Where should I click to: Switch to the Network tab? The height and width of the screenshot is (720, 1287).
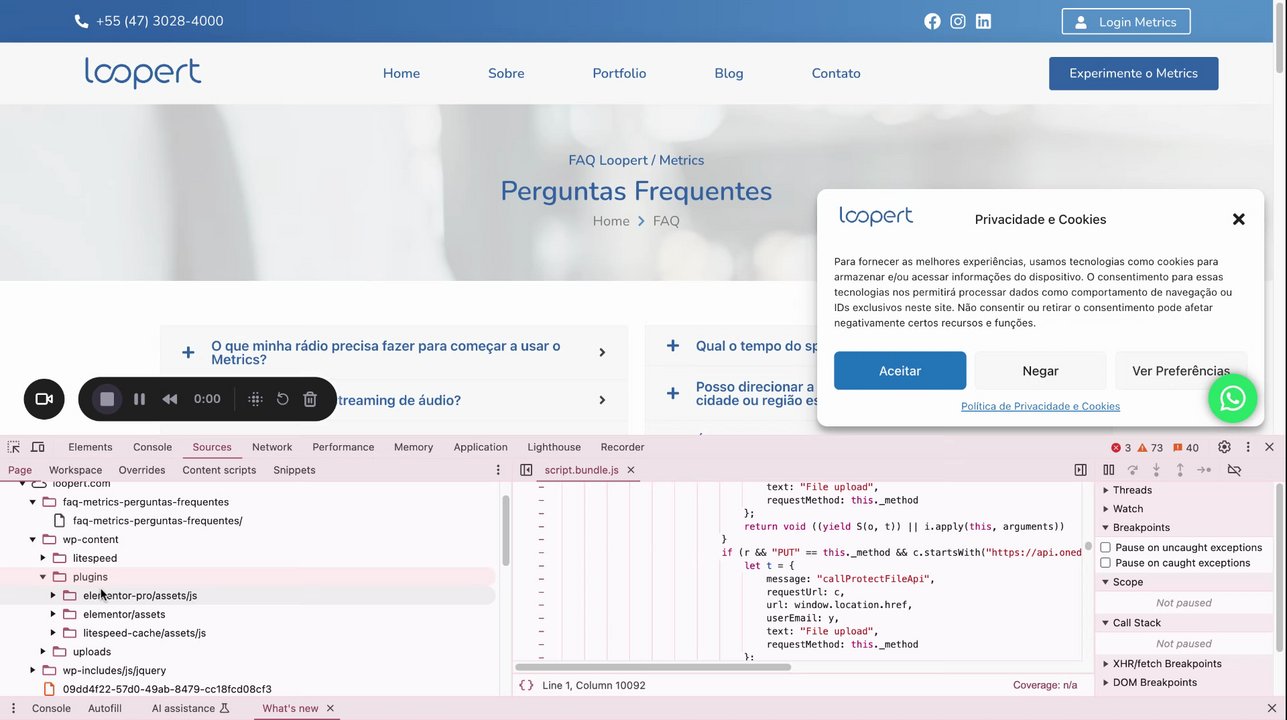click(272, 447)
